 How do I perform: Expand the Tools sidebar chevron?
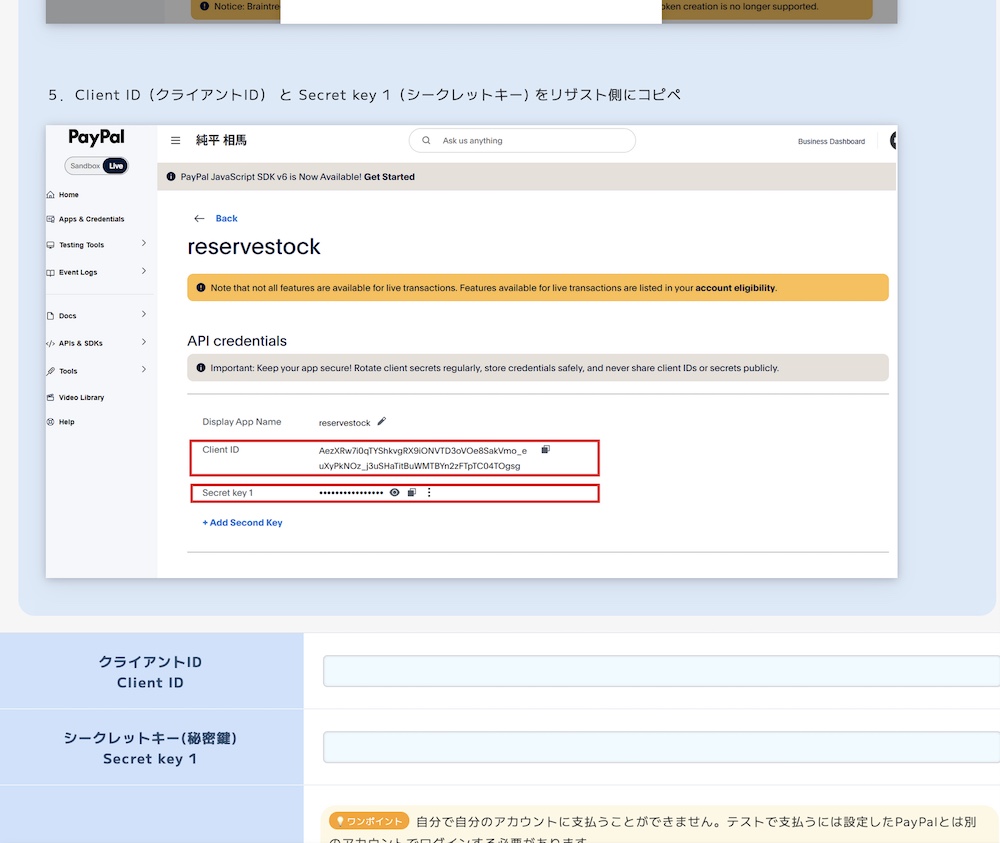144,369
